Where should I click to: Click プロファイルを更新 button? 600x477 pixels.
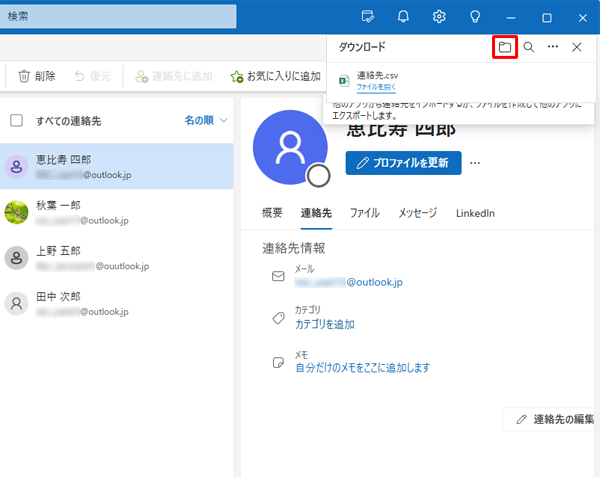(403, 163)
